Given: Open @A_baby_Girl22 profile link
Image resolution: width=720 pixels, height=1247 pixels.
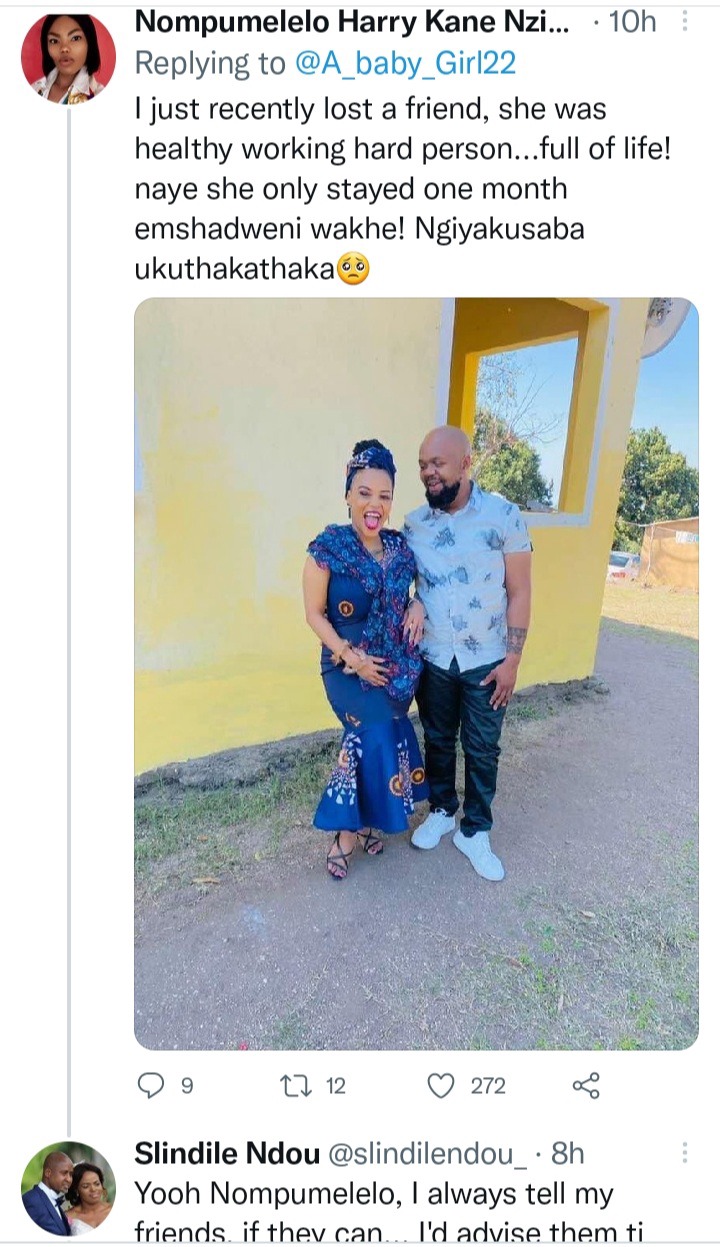Looking at the screenshot, I should pyautogui.click(x=404, y=63).
